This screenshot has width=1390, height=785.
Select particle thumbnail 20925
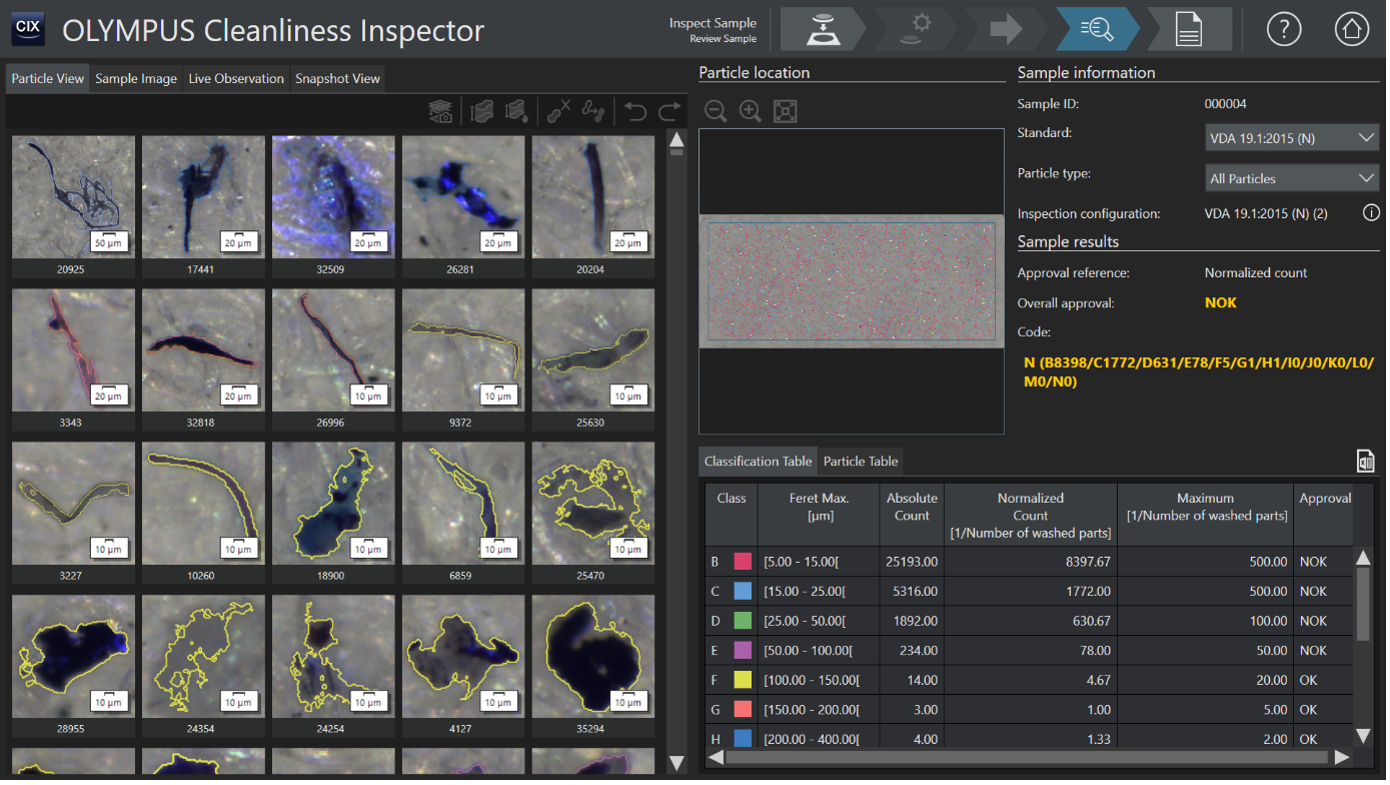click(x=73, y=197)
